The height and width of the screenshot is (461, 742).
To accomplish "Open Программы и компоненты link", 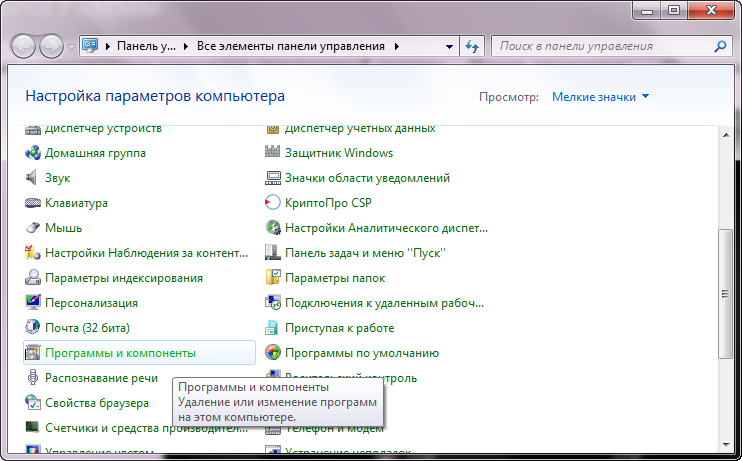I will (120, 353).
